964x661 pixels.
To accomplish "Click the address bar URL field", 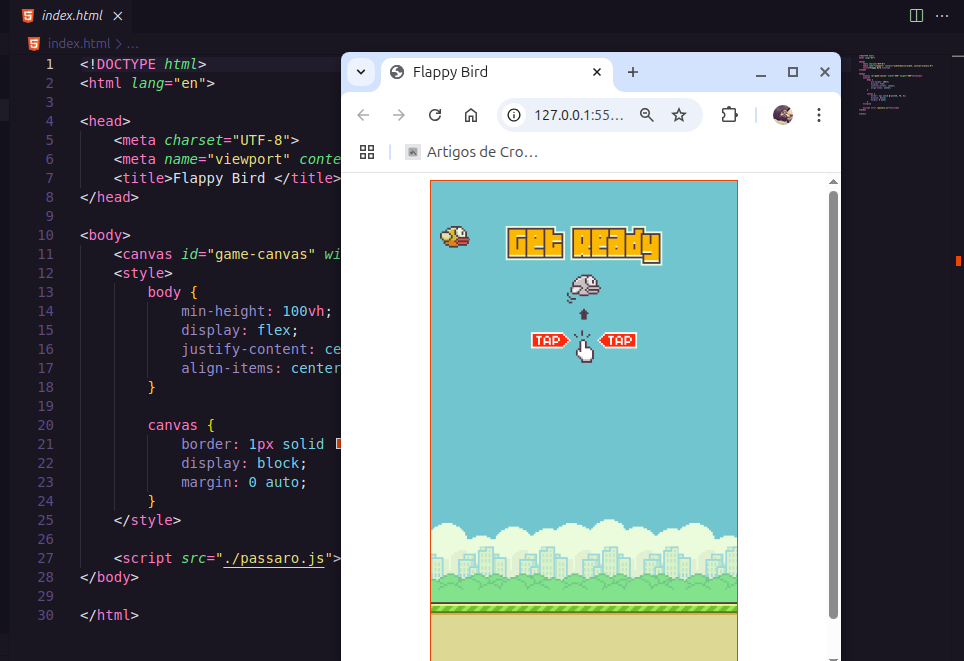I will (579, 115).
